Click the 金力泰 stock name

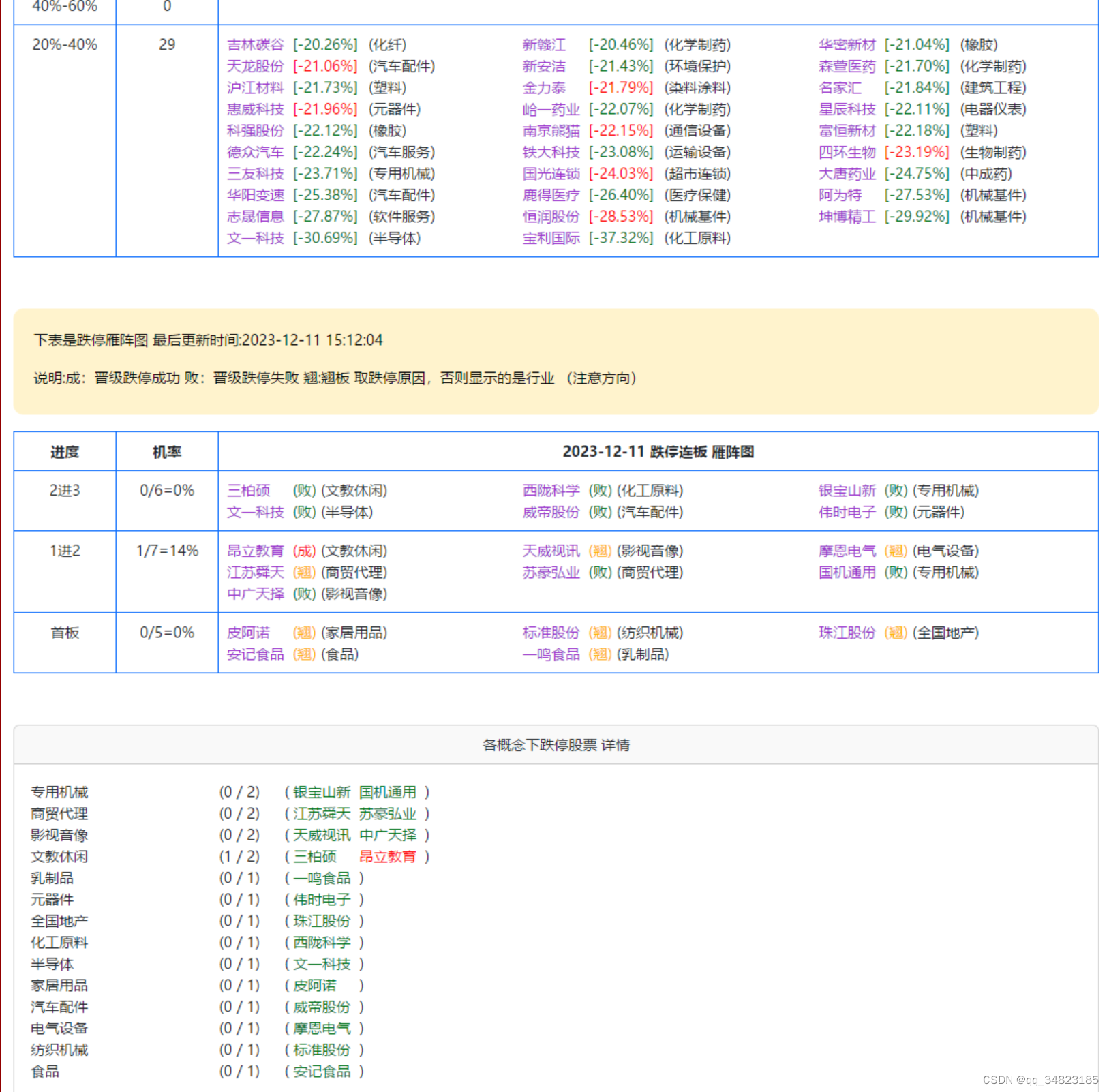544,88
